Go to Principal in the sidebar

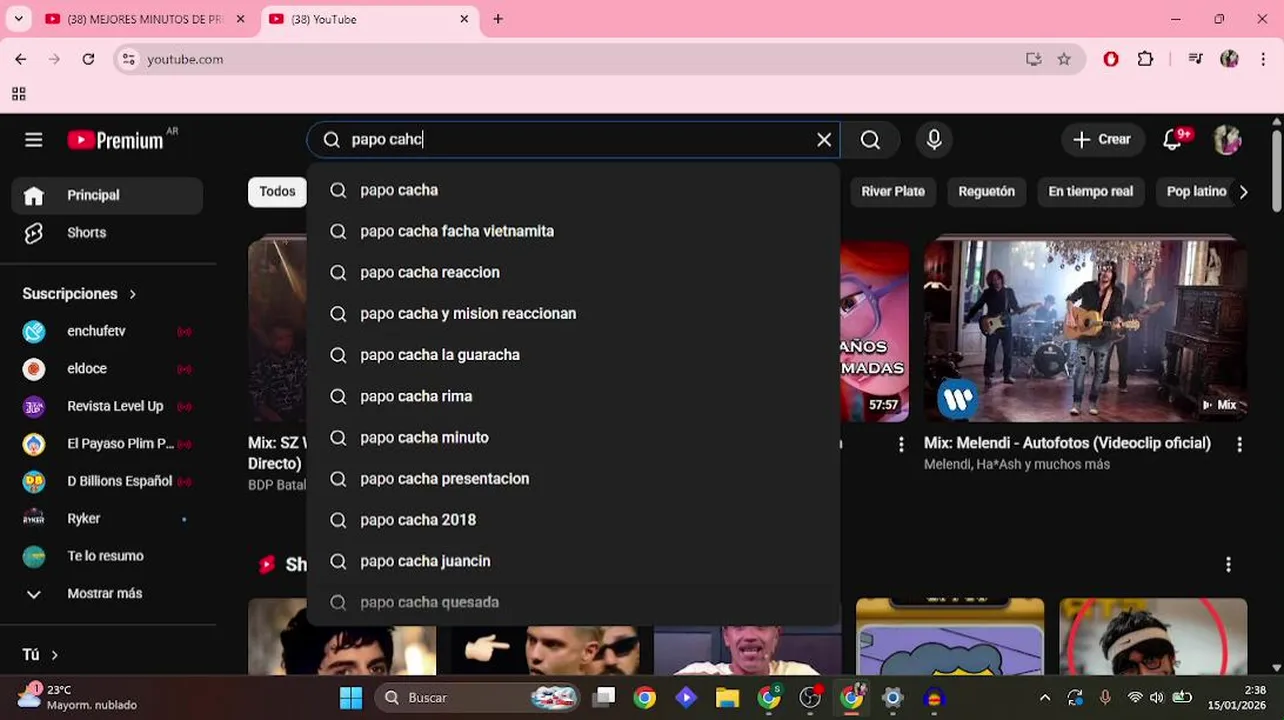click(x=107, y=195)
